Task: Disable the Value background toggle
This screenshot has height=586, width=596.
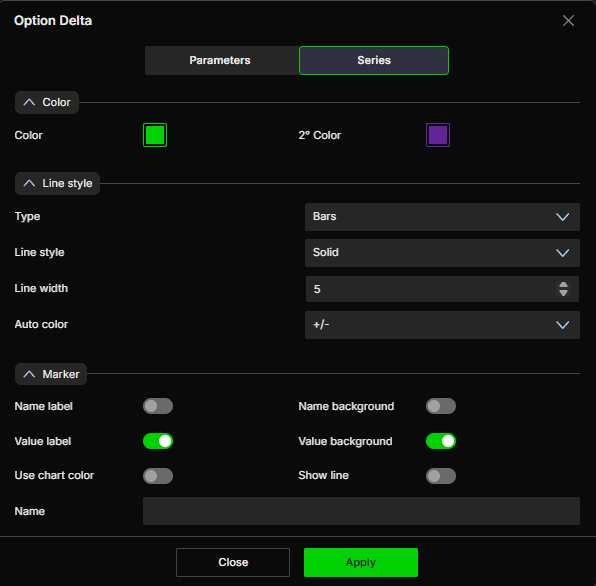Action: point(441,441)
